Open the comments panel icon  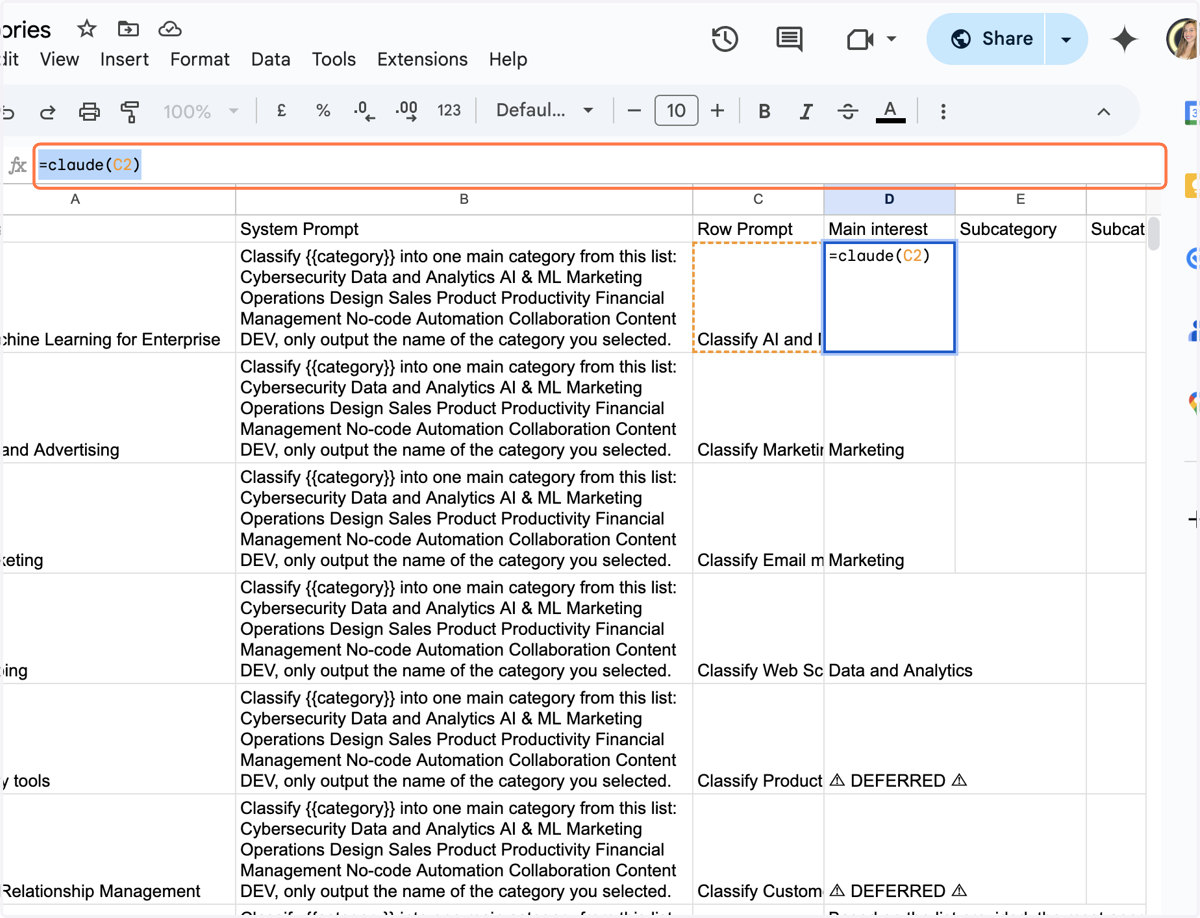pos(789,39)
